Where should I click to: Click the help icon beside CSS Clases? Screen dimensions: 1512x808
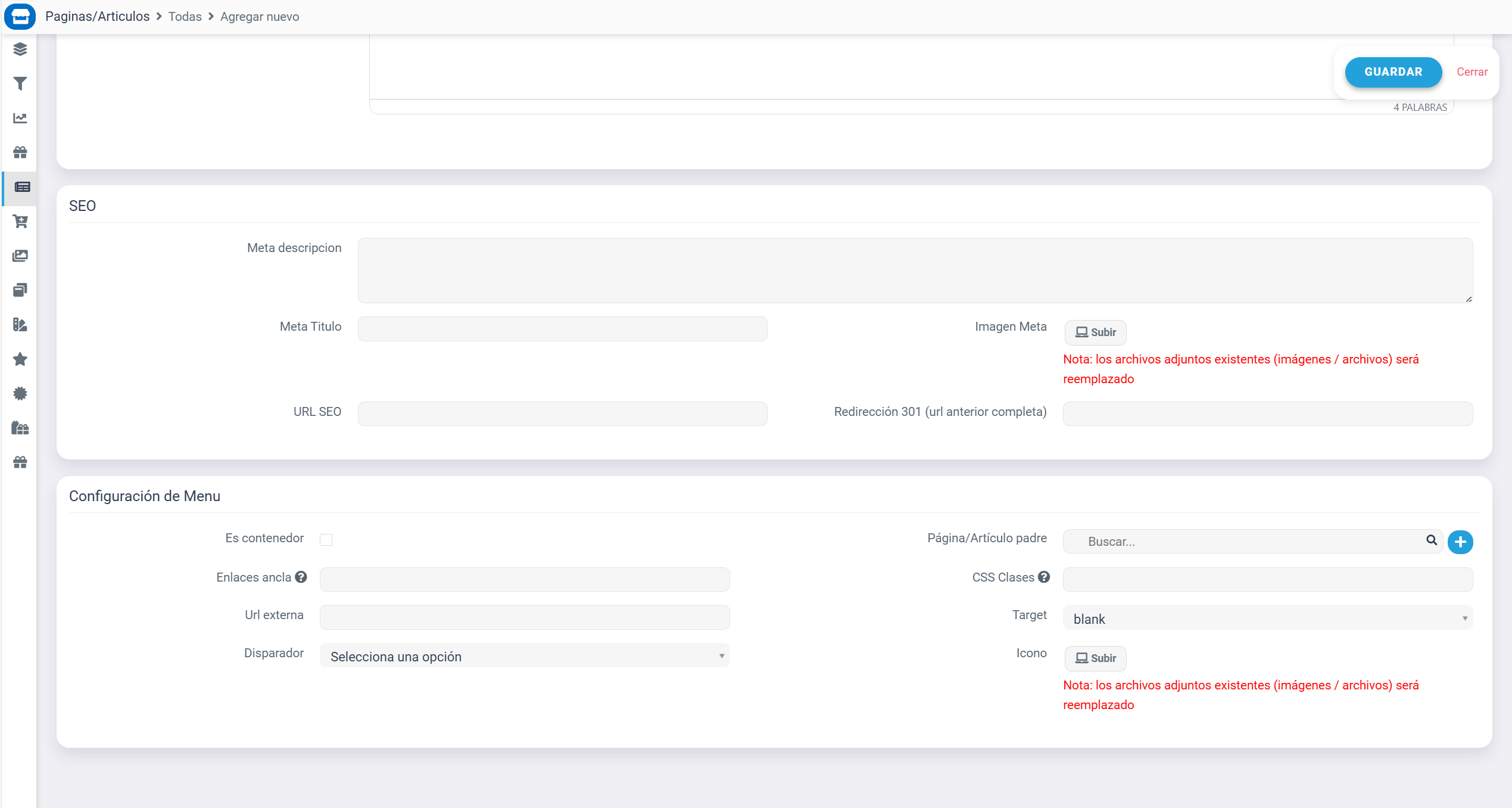point(1044,577)
